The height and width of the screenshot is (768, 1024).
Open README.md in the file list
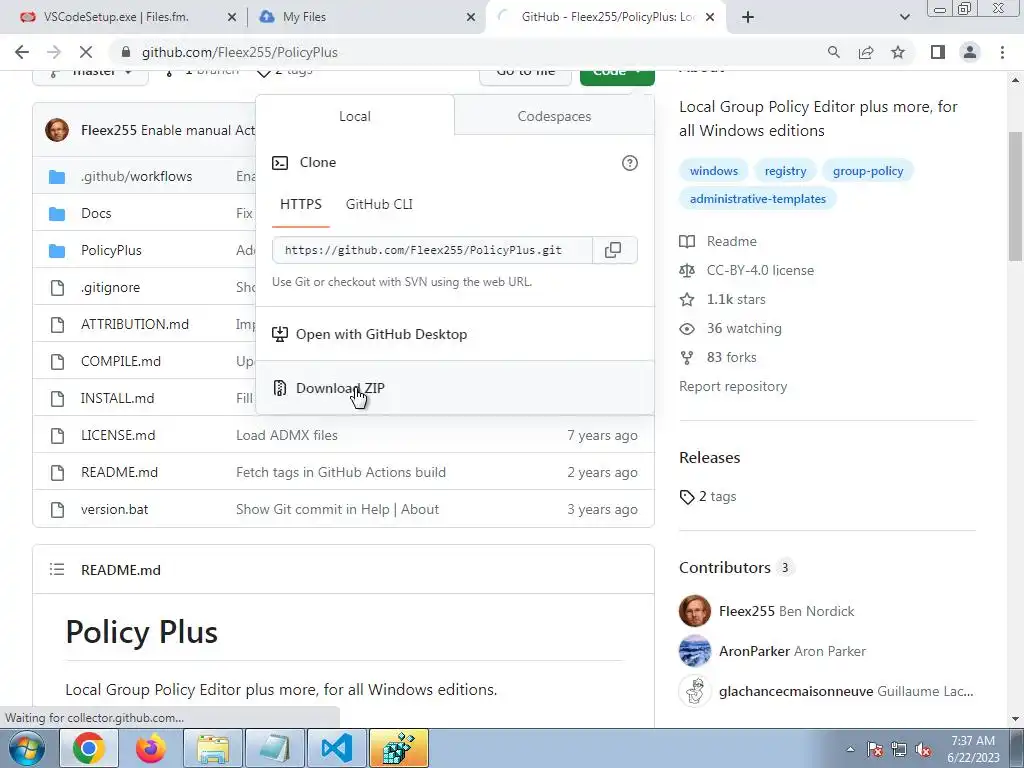(x=120, y=472)
